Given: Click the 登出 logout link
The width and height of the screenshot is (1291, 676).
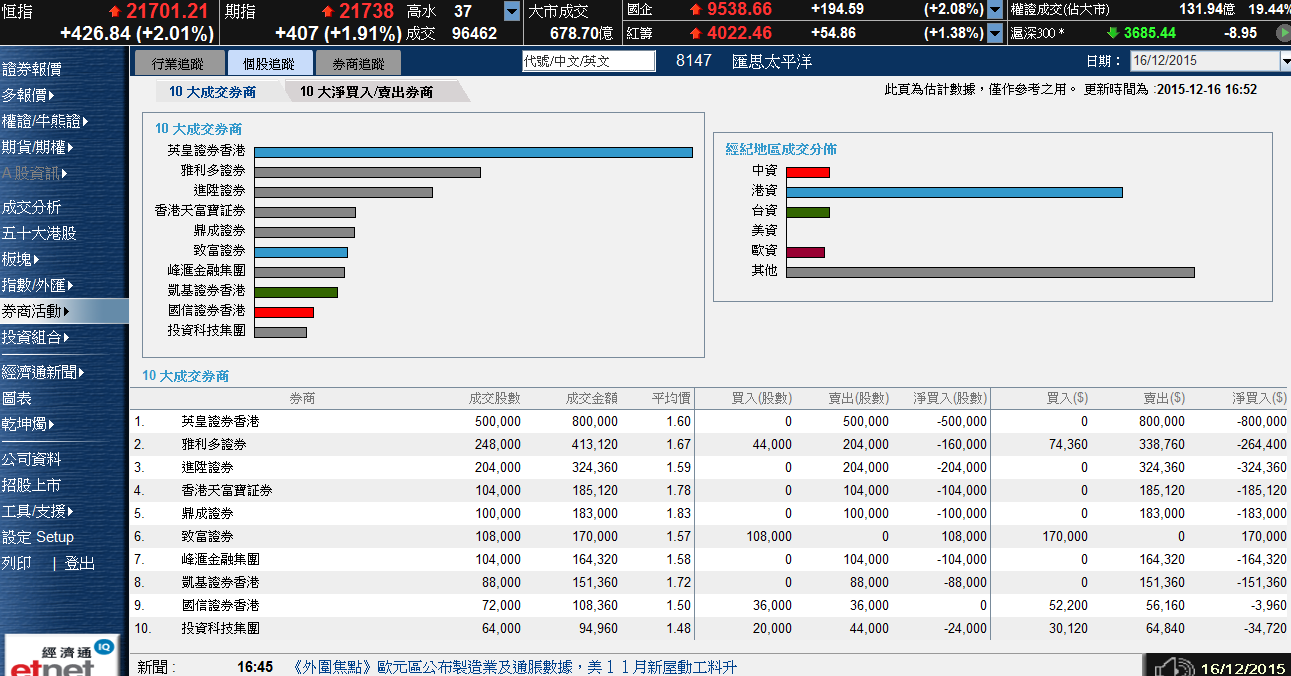Looking at the screenshot, I should [x=80, y=563].
